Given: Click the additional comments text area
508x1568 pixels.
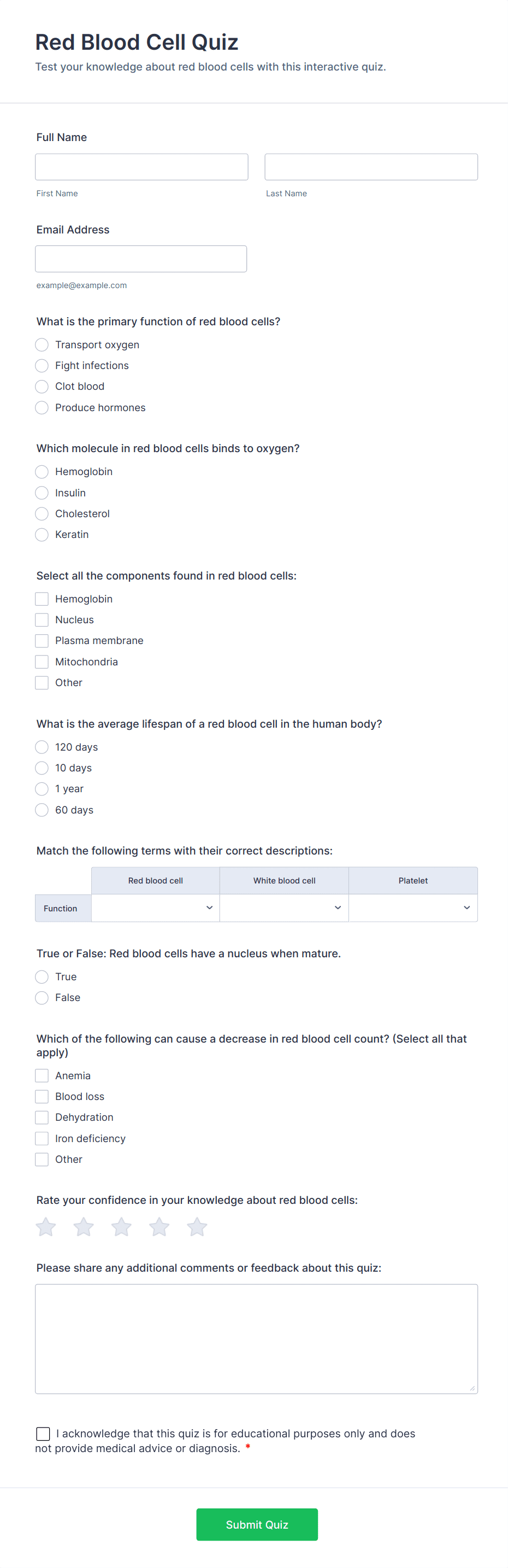Looking at the screenshot, I should coord(256,1338).
